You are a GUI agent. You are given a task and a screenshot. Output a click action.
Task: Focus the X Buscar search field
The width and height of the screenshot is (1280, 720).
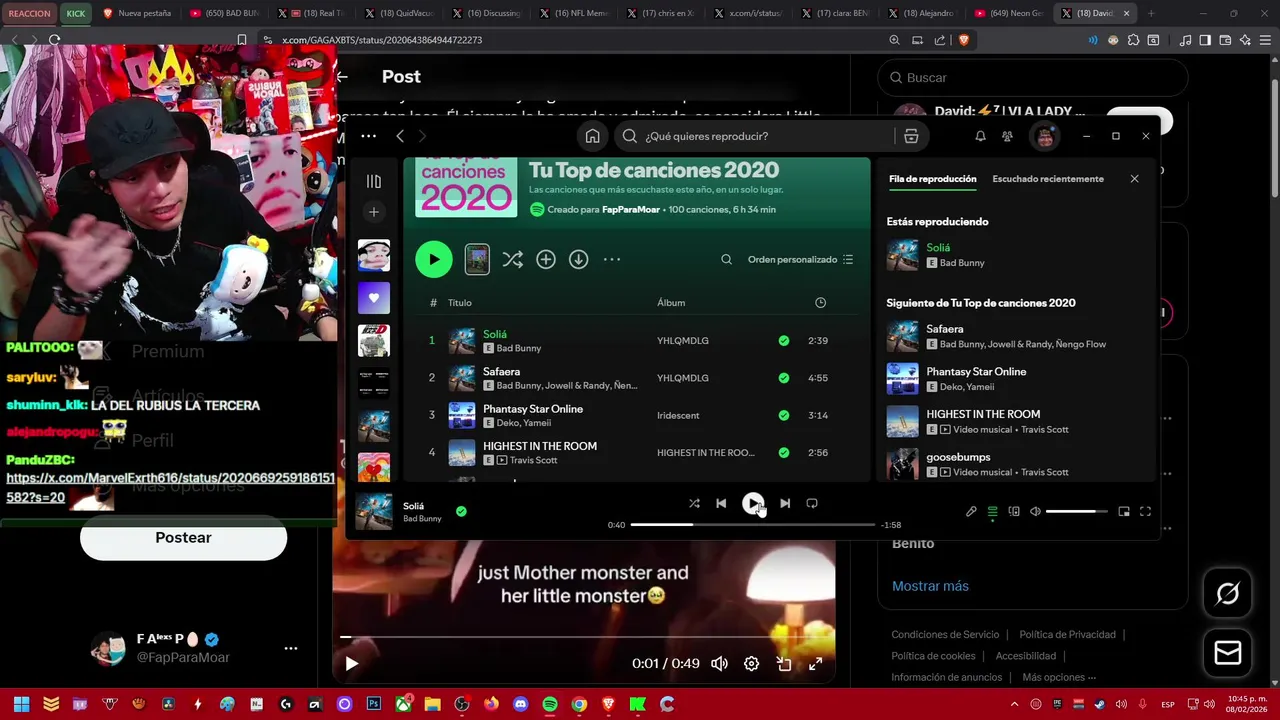tap(1033, 77)
